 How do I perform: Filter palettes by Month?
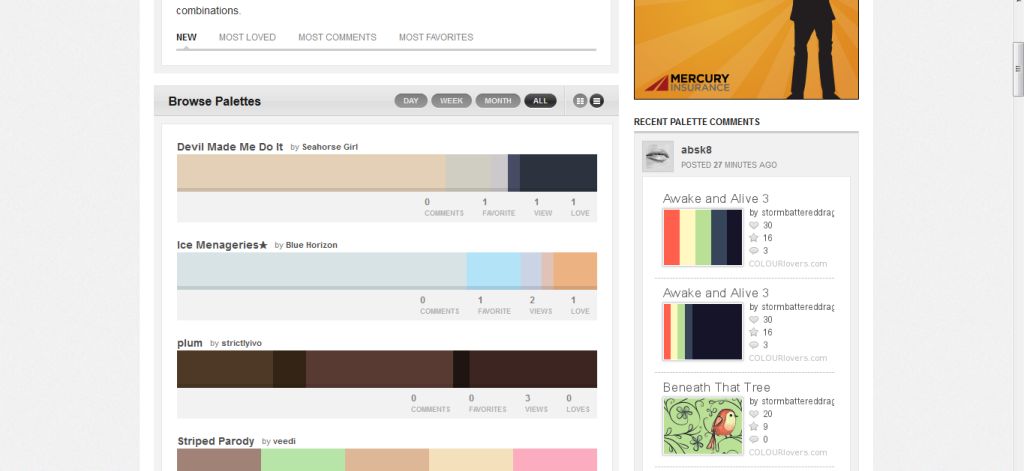497,101
